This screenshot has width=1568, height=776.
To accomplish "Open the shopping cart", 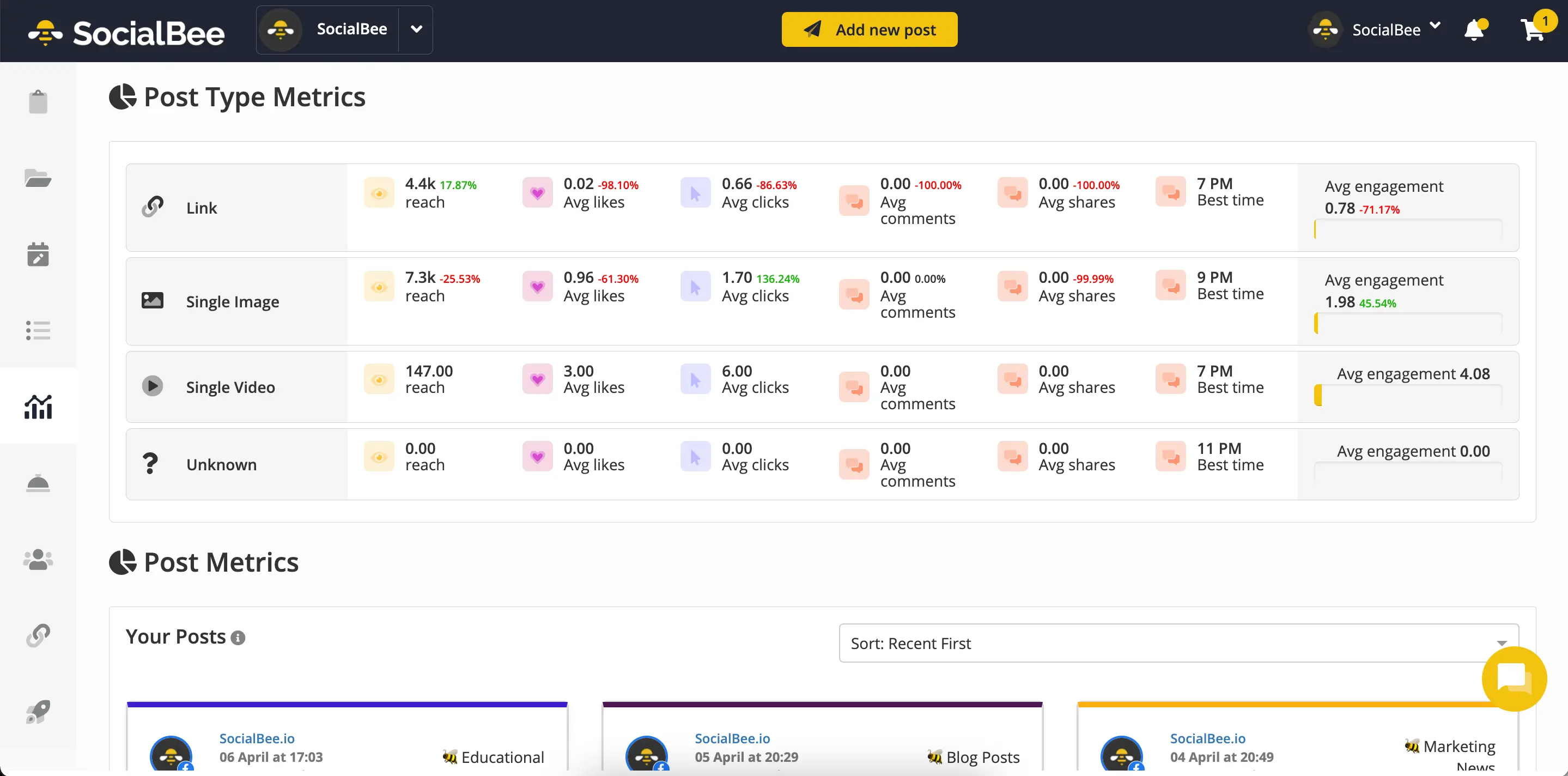I will [1533, 29].
